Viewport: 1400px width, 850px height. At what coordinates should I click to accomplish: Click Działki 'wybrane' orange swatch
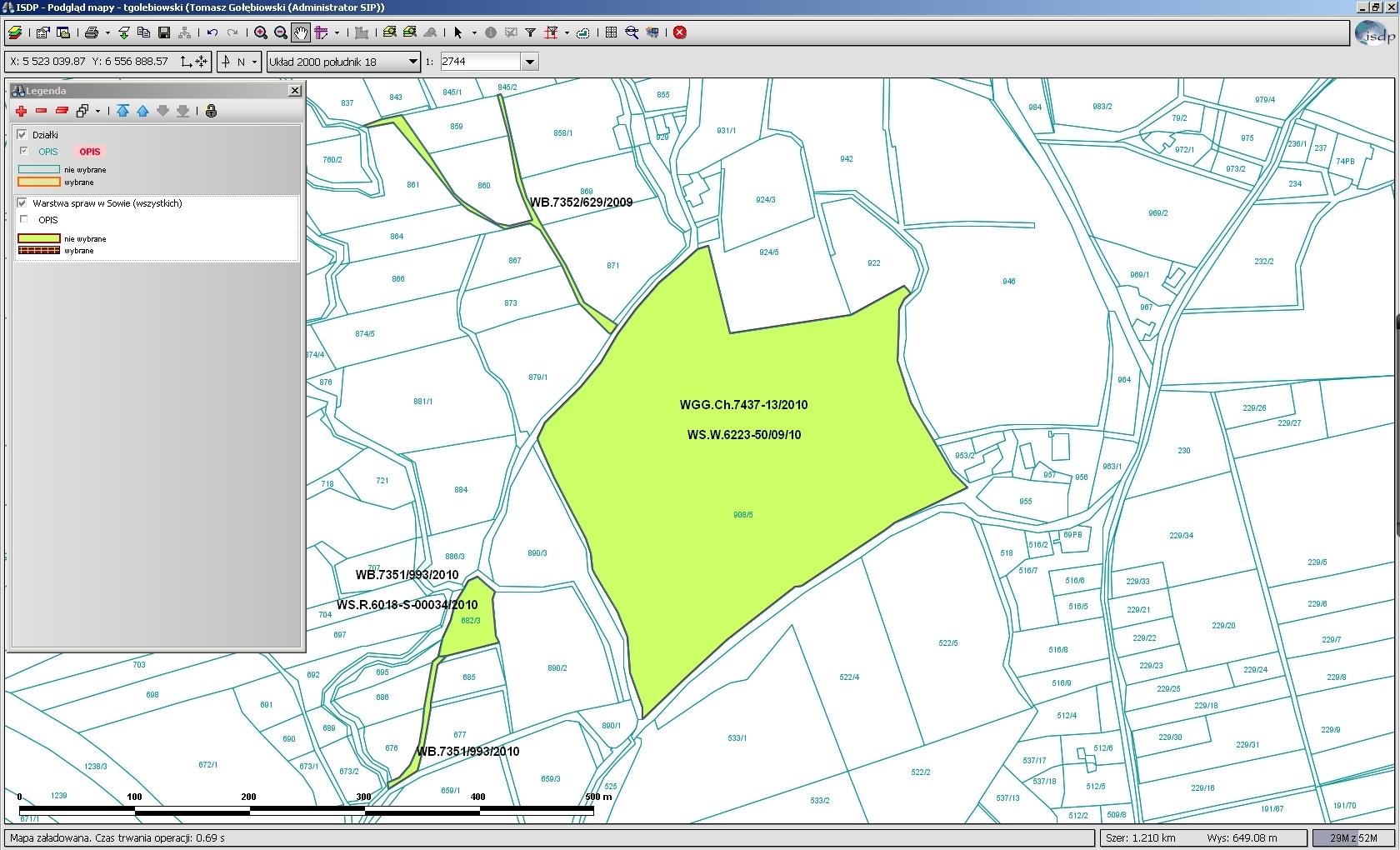click(x=39, y=182)
